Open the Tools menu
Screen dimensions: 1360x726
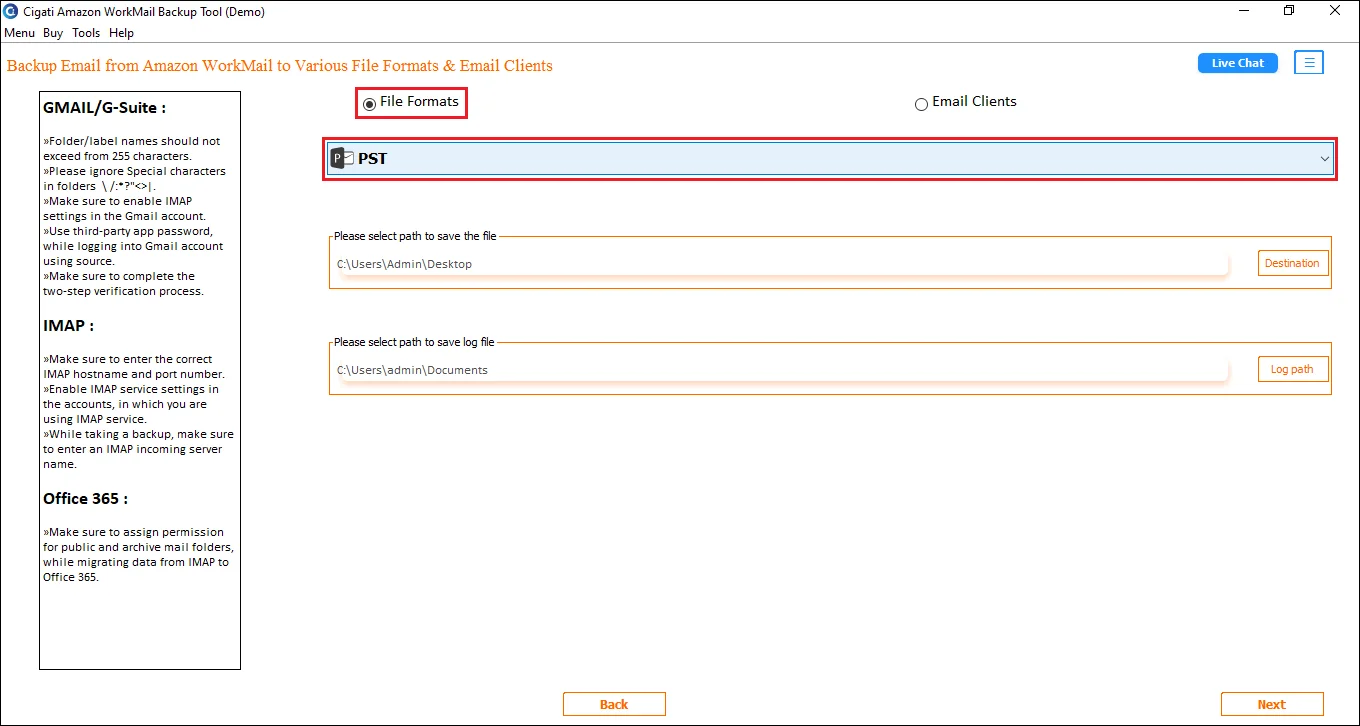point(86,33)
